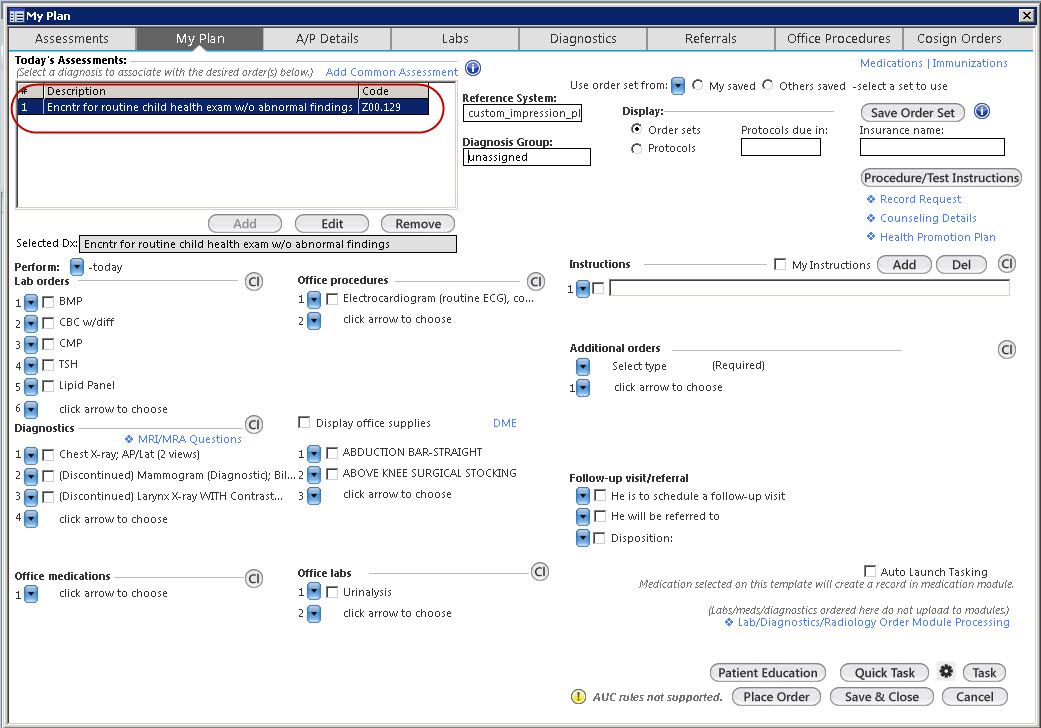Open the gear settings icon beside Quick Task

(x=946, y=671)
